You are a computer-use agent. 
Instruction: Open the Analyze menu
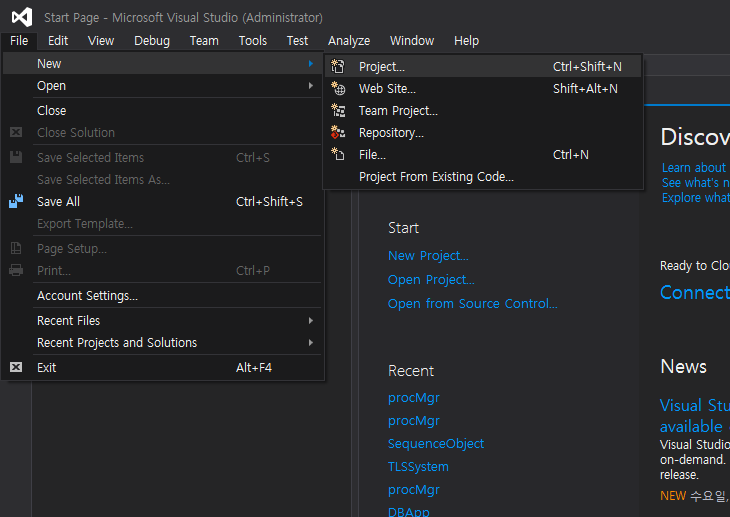349,41
